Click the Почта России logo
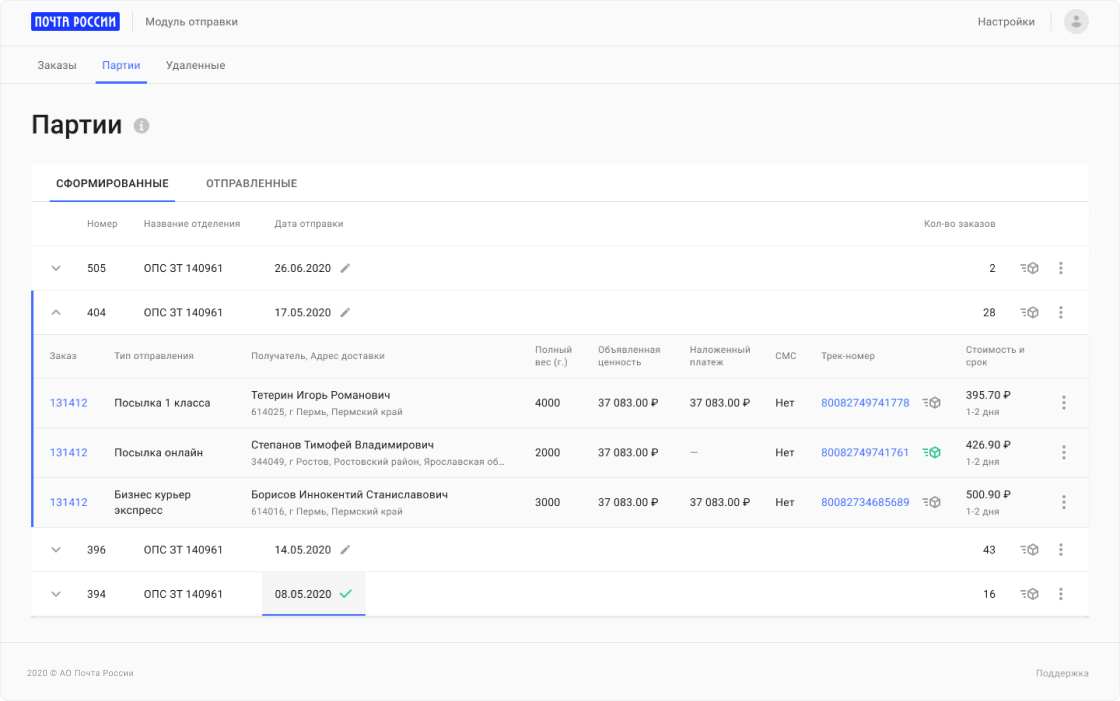This screenshot has height=701, width=1120. pyautogui.click(x=75, y=21)
